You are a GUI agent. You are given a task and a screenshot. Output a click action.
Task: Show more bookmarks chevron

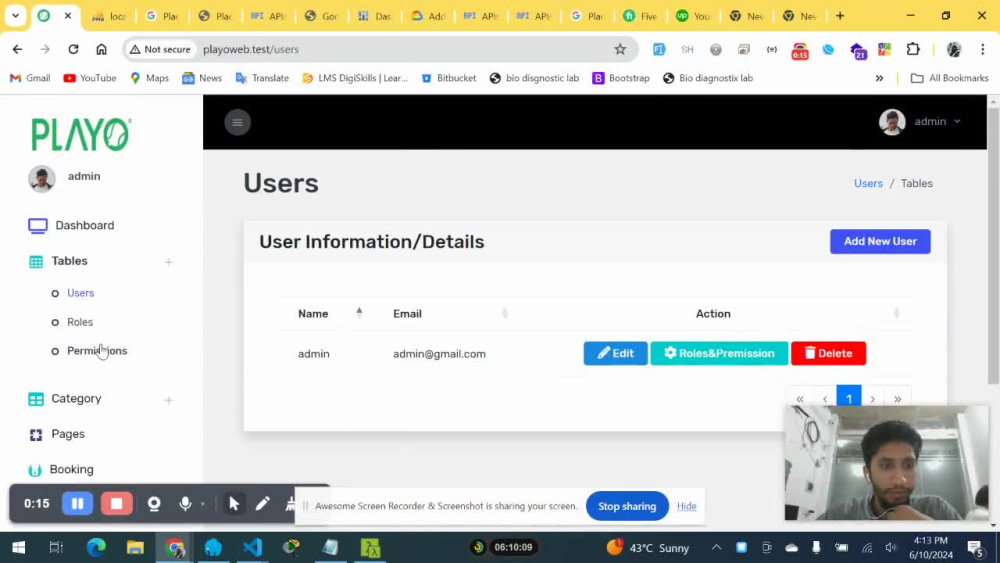pyautogui.click(x=879, y=78)
